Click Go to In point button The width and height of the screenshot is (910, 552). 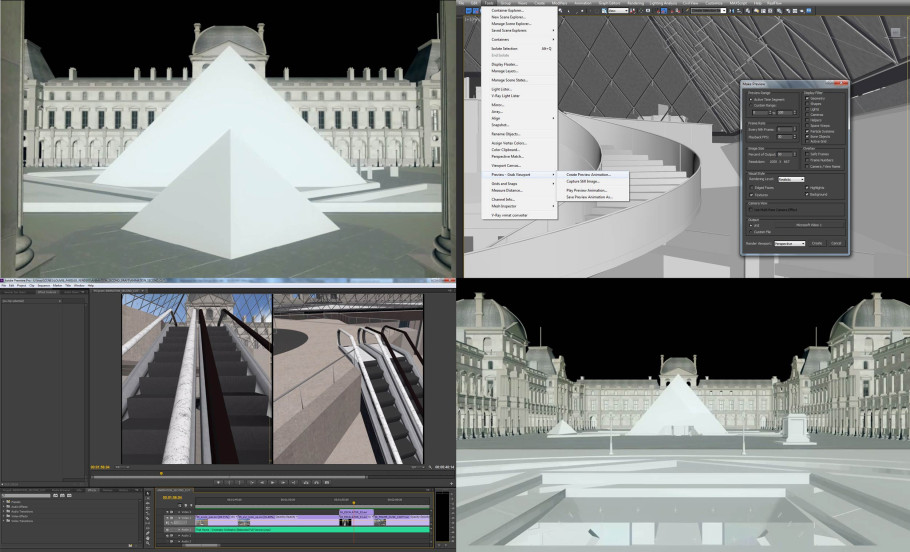tap(252, 482)
